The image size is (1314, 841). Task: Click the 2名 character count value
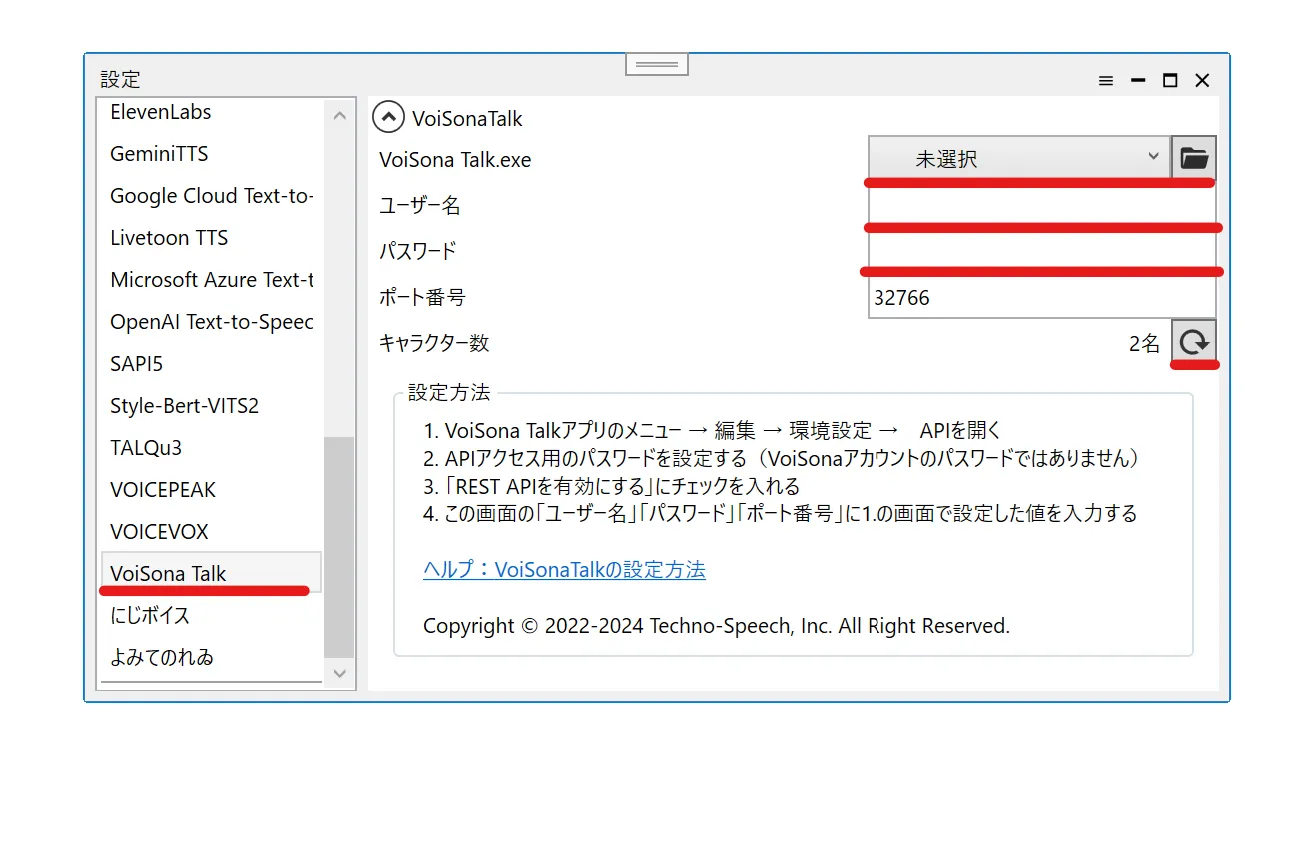pyautogui.click(x=1144, y=344)
